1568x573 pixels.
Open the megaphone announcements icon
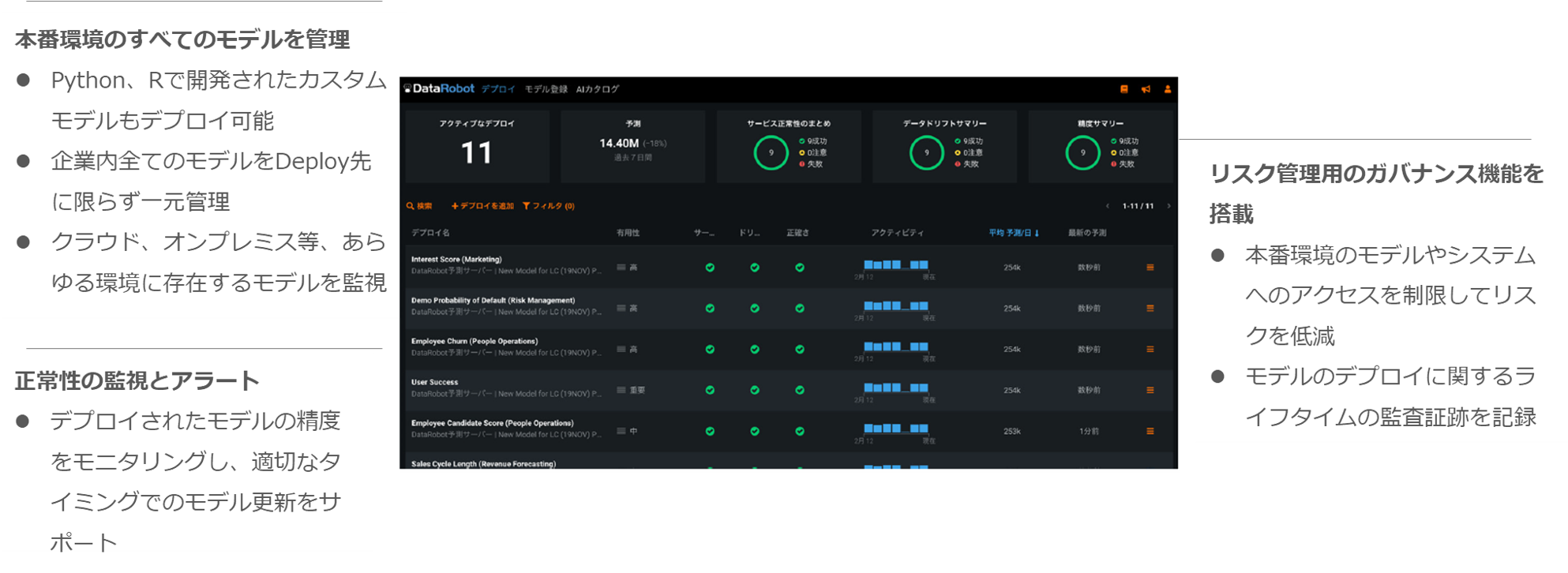pyautogui.click(x=1146, y=89)
